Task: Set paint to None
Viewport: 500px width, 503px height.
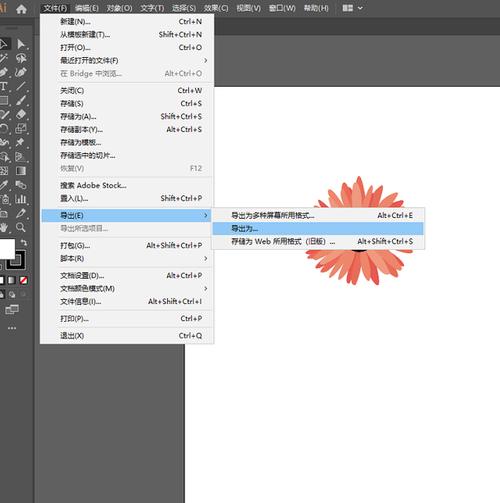Action: pyautogui.click(x=23, y=280)
